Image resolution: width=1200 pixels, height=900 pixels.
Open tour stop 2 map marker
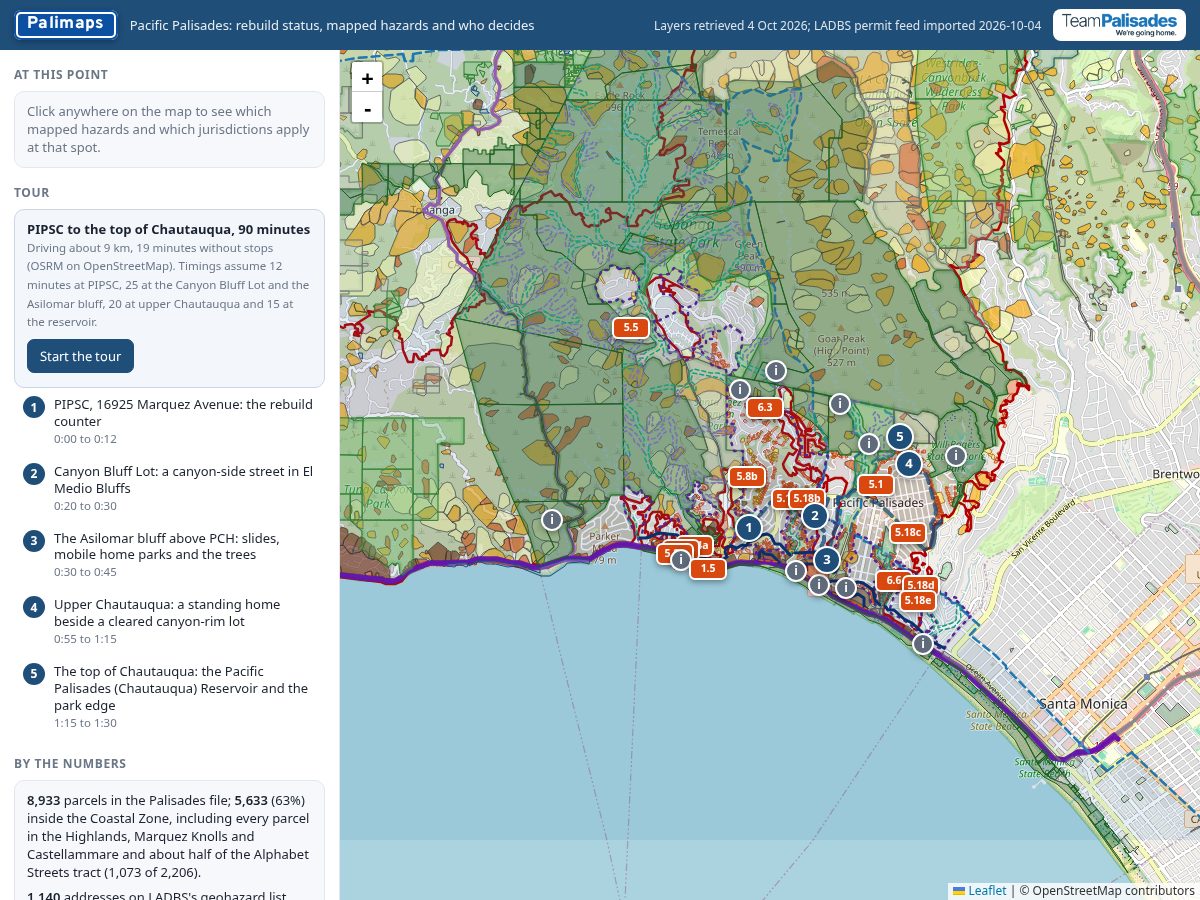tap(814, 516)
